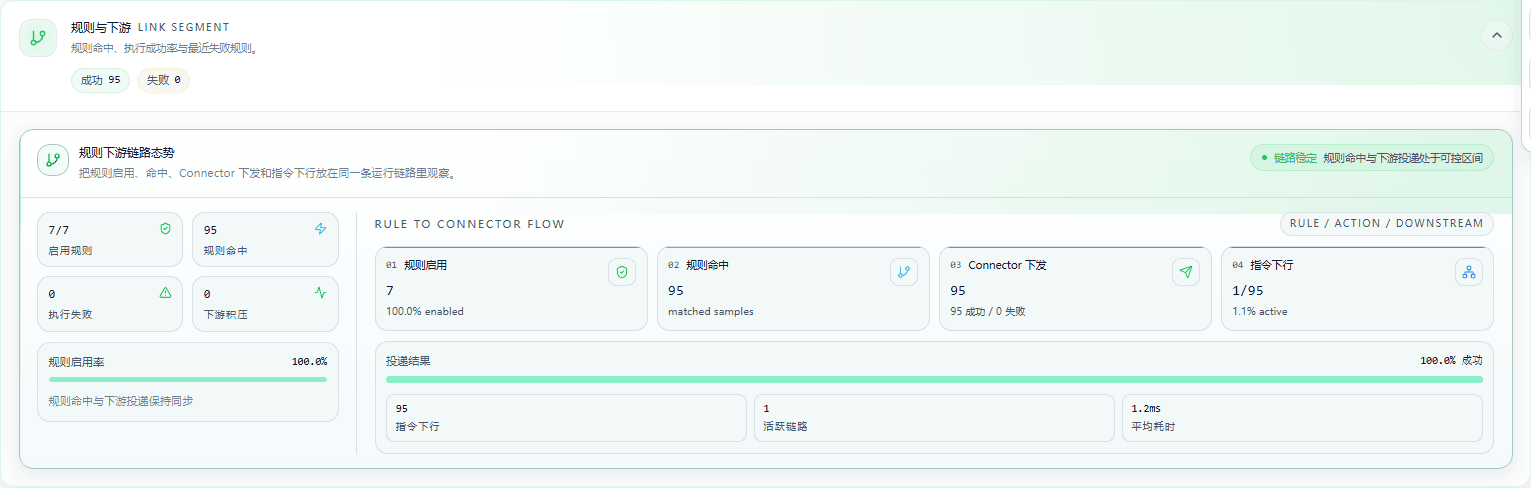Click the lightning icon in 规则命中 stat card
1531x488 pixels.
click(x=320, y=229)
